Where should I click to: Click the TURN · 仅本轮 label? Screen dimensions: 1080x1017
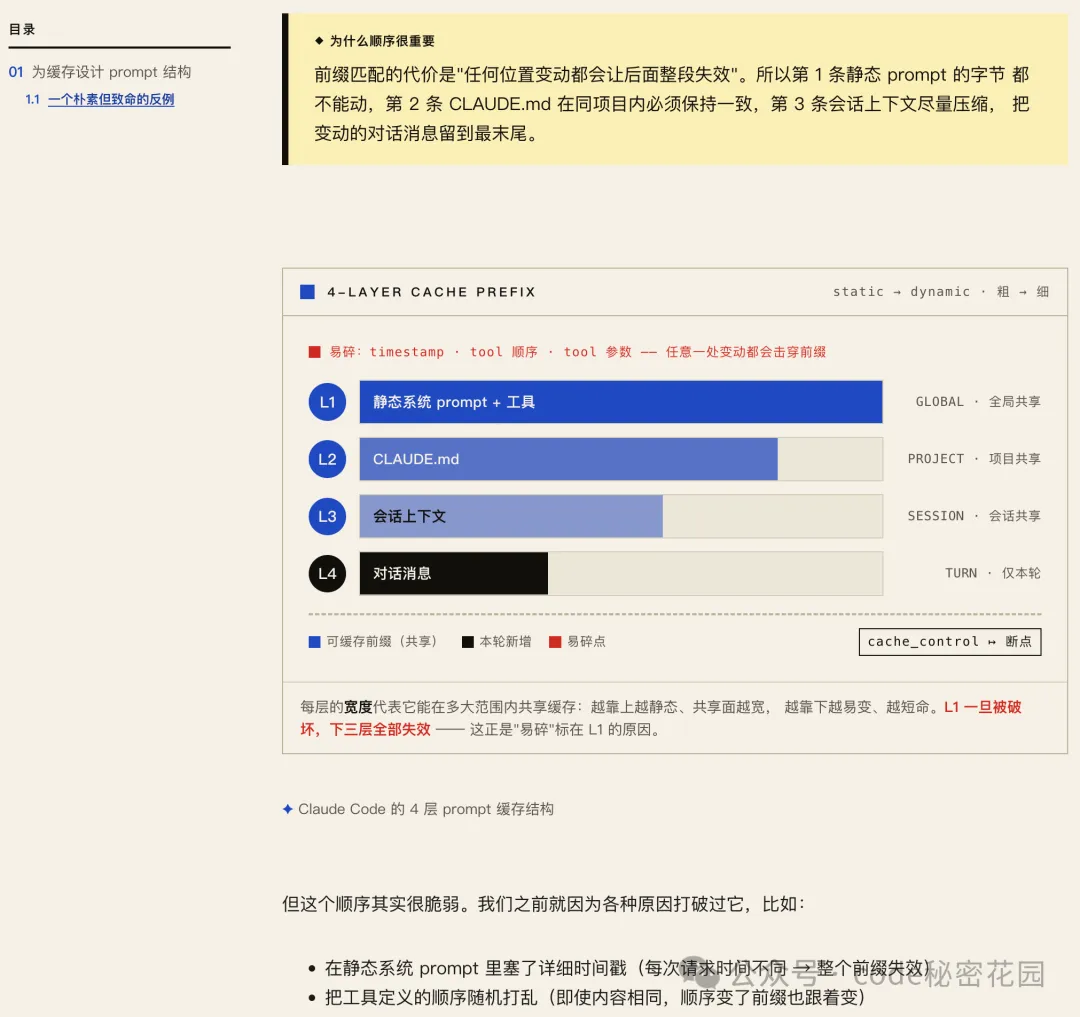coord(993,573)
